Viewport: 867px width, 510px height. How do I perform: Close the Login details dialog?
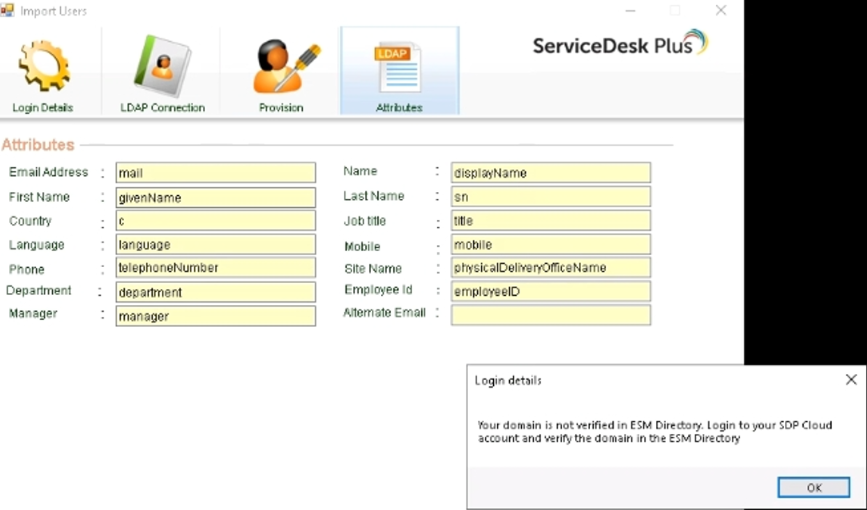coord(851,379)
